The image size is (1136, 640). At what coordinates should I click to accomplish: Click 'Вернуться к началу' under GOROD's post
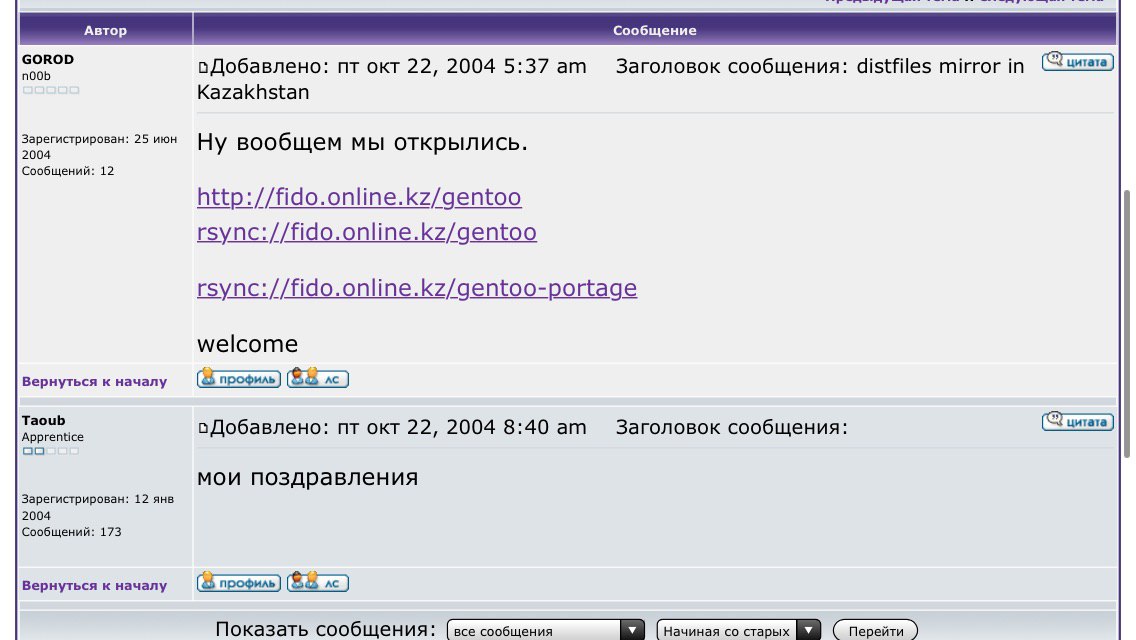pyautogui.click(x=94, y=381)
